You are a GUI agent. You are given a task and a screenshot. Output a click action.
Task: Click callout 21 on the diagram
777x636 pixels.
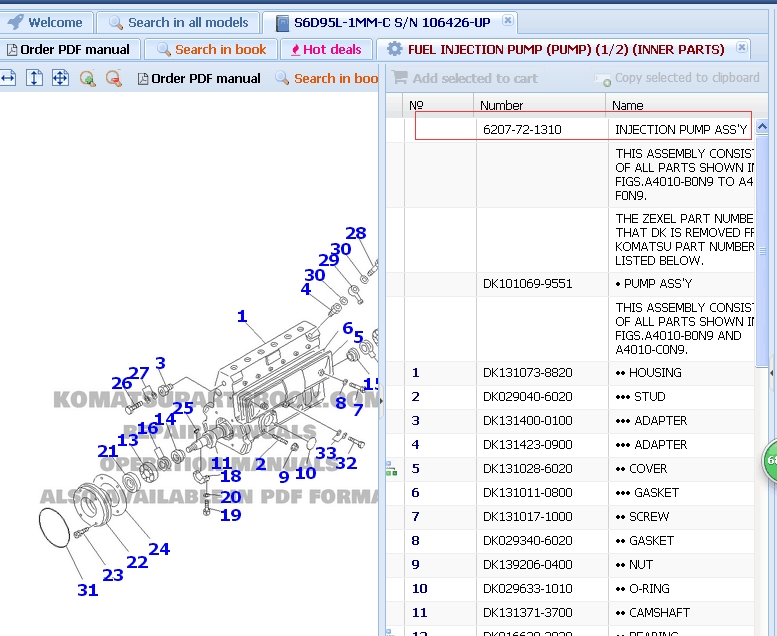tap(108, 452)
